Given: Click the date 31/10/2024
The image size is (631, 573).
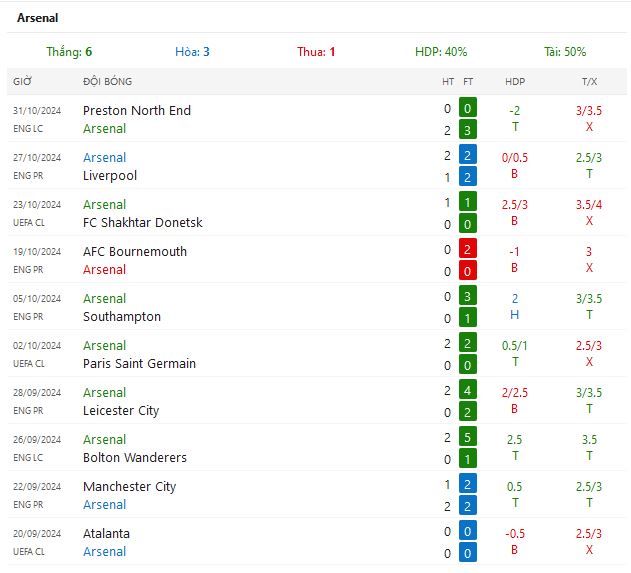Looking at the screenshot, I should pos(37,111).
